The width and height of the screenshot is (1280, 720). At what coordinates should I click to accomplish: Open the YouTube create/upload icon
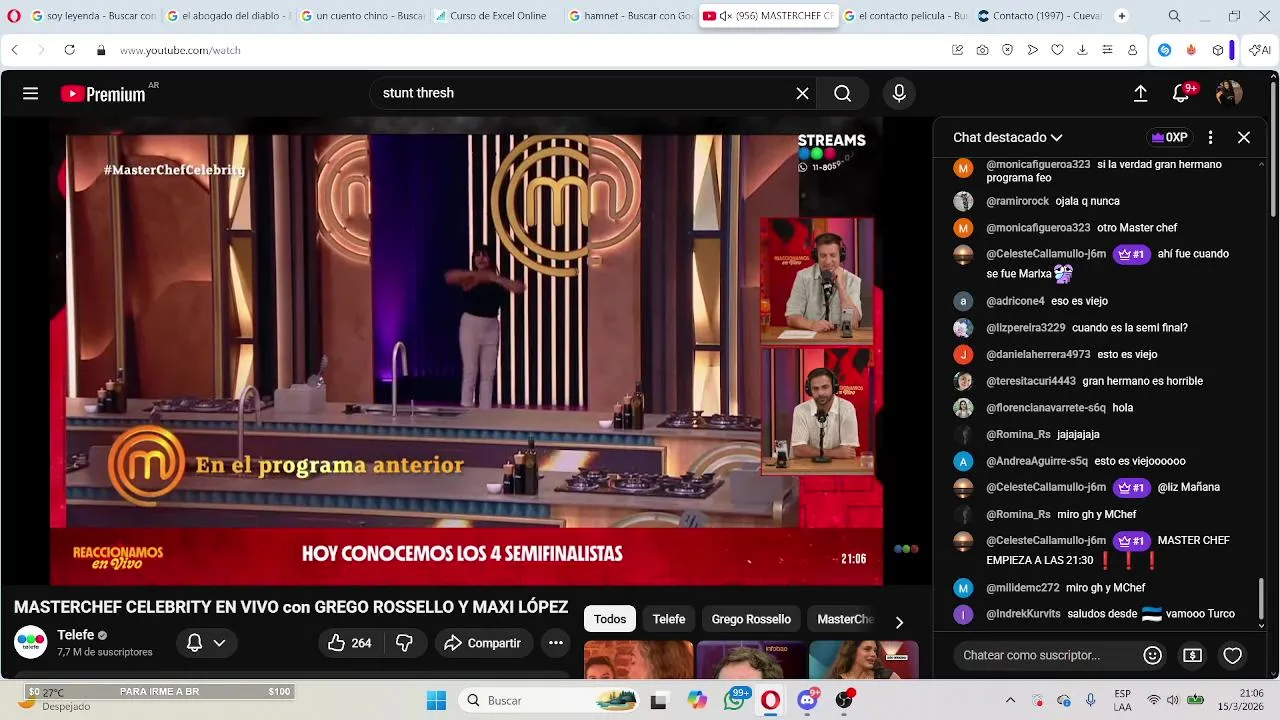coord(1140,93)
